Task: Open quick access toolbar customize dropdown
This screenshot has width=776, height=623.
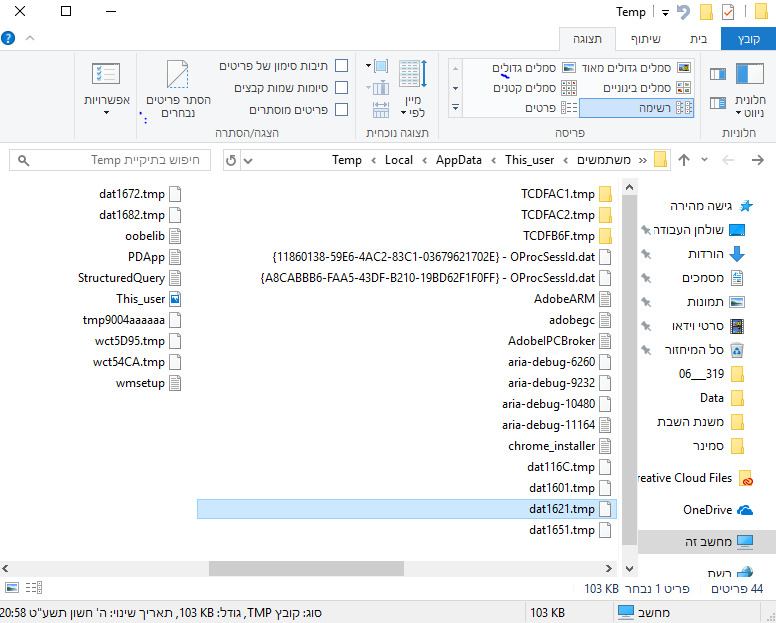Action: (665, 13)
